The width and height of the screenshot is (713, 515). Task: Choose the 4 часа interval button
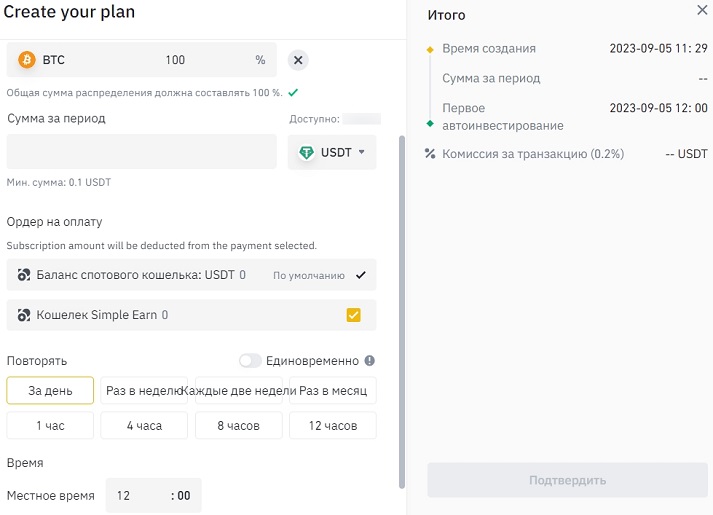(x=144, y=426)
